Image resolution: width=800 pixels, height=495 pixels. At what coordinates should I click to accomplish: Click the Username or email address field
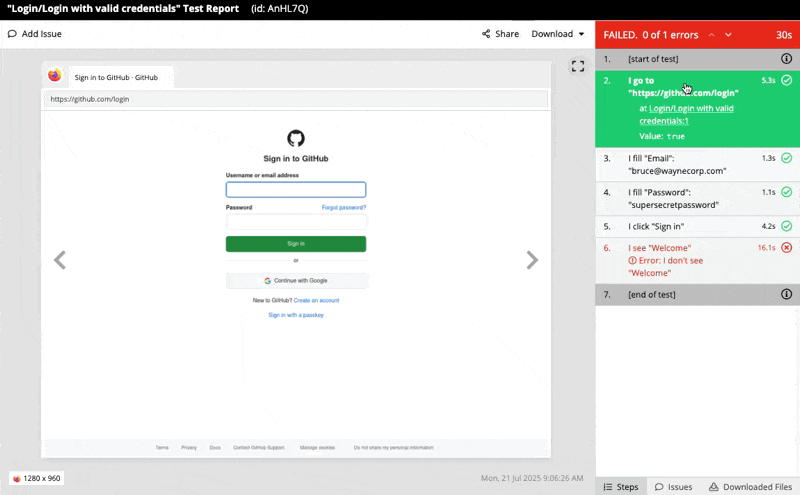coord(296,190)
